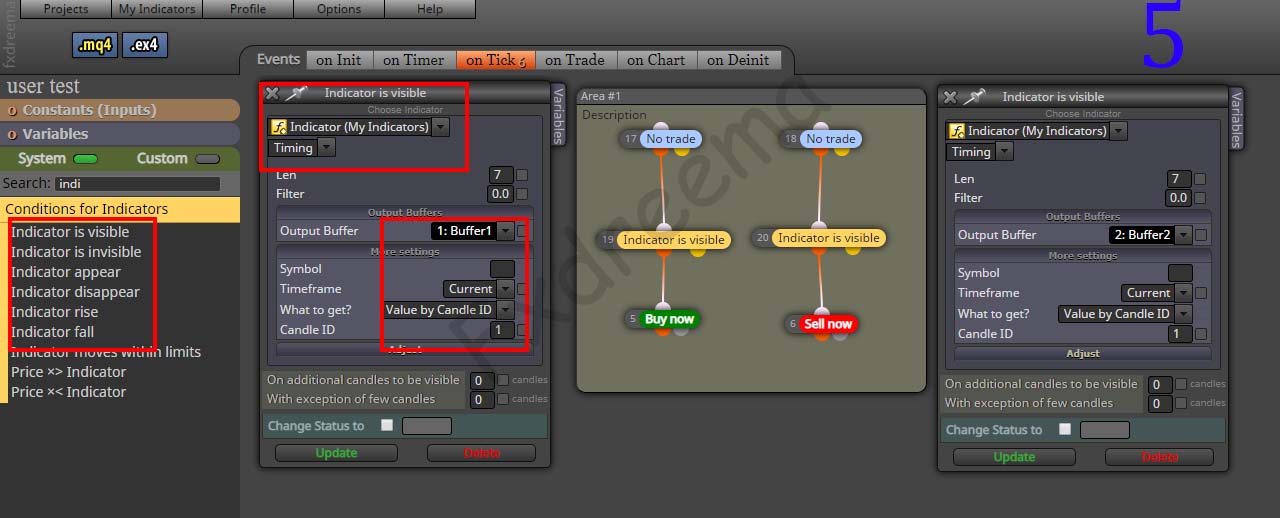Close the Buffer1 Indicator is visible panel
Screen dimensions: 1280x518
coord(272,93)
